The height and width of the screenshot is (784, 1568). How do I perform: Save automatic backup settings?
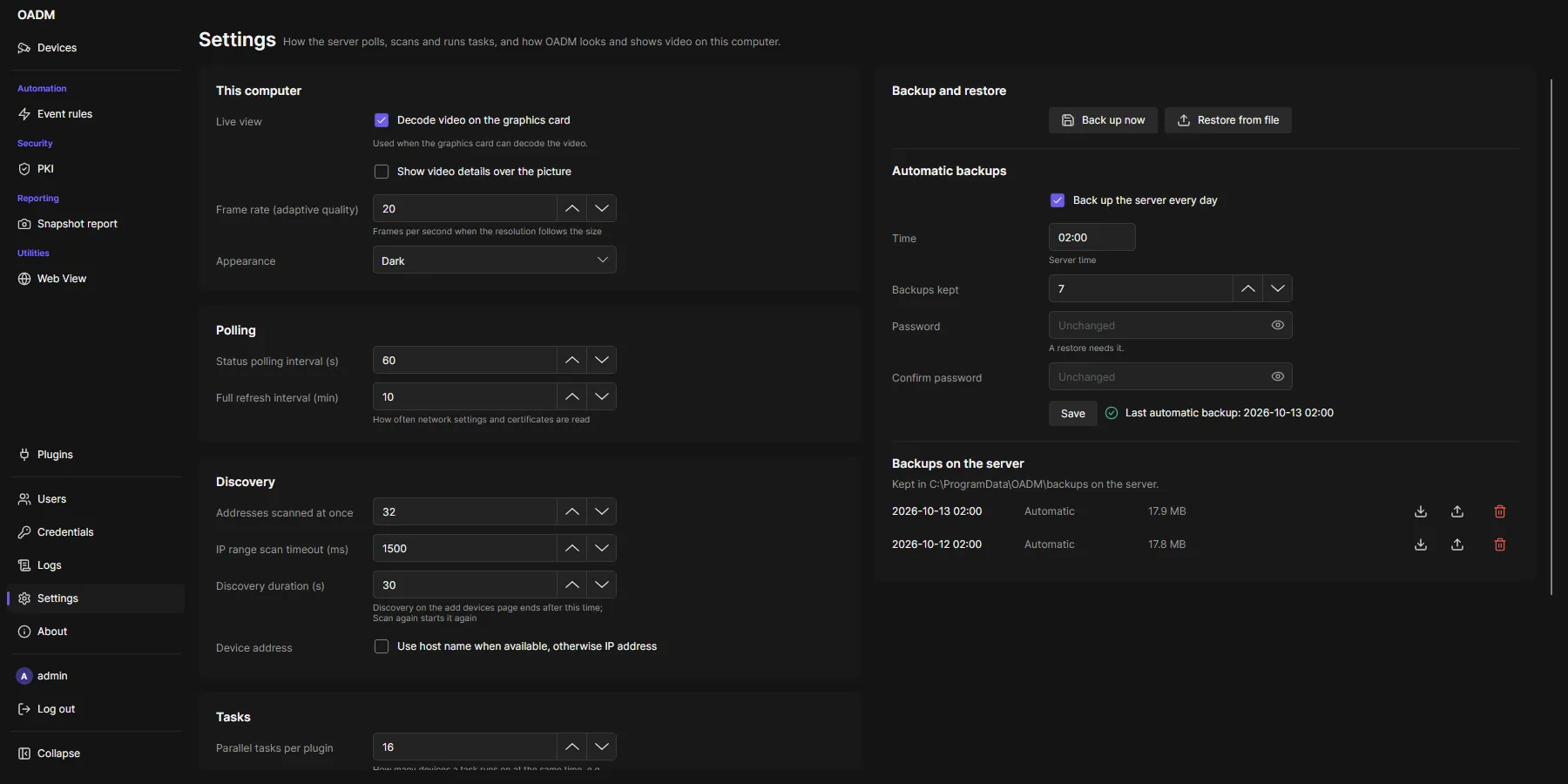pos(1073,414)
